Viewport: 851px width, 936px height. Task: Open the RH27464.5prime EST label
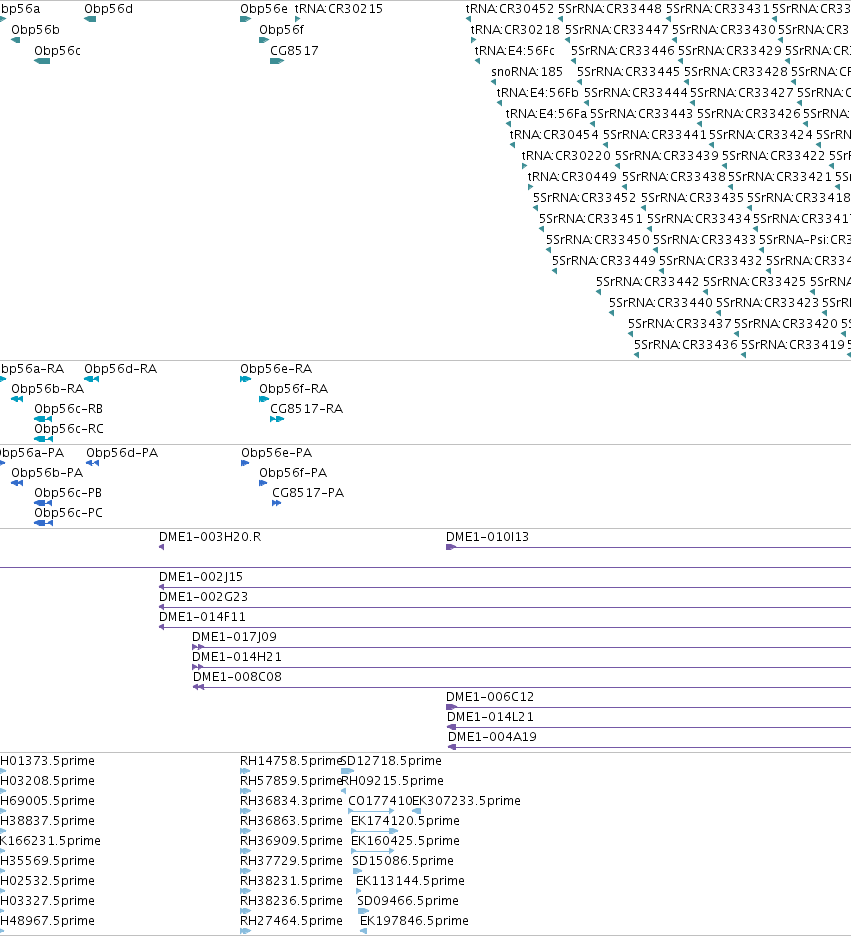pos(291,921)
